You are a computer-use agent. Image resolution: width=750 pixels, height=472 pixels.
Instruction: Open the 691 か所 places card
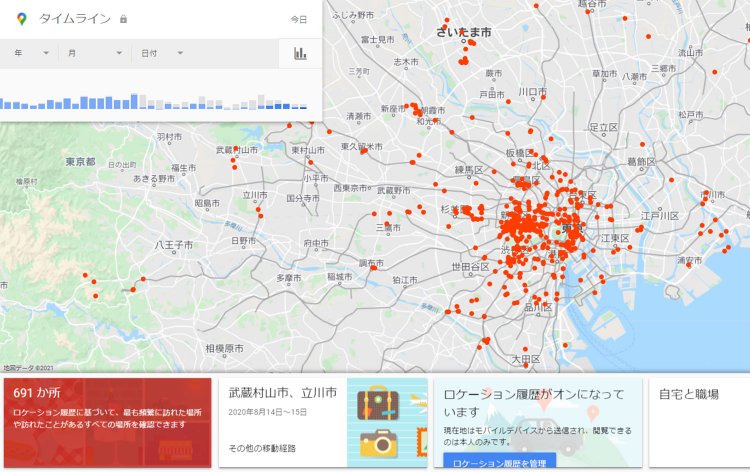108,423
